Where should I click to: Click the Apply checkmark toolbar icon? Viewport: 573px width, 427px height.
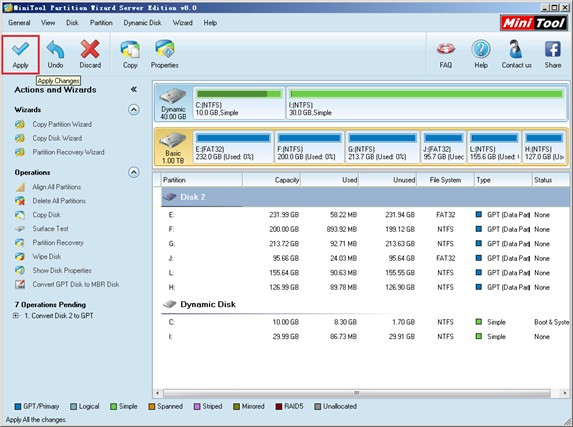[20, 49]
